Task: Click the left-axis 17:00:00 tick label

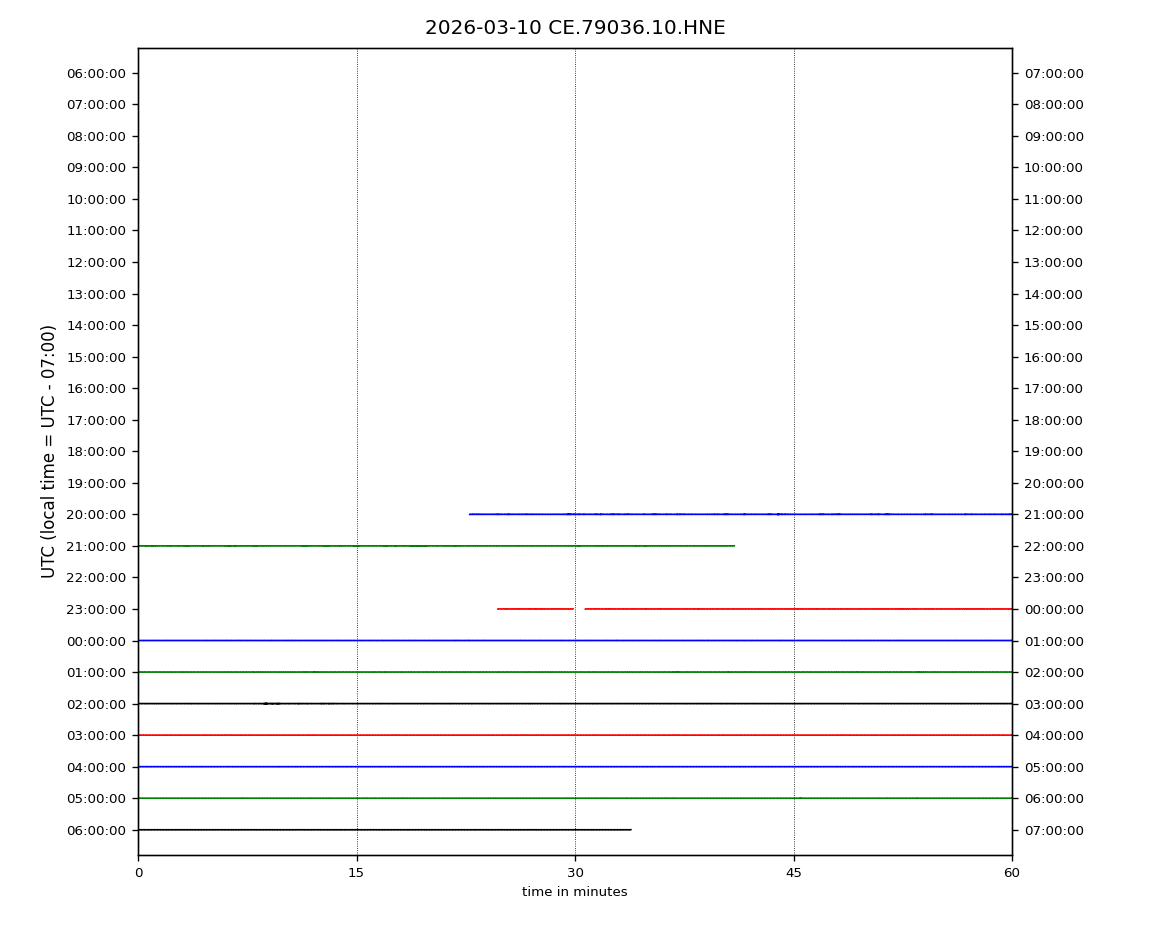Action: click(96, 420)
